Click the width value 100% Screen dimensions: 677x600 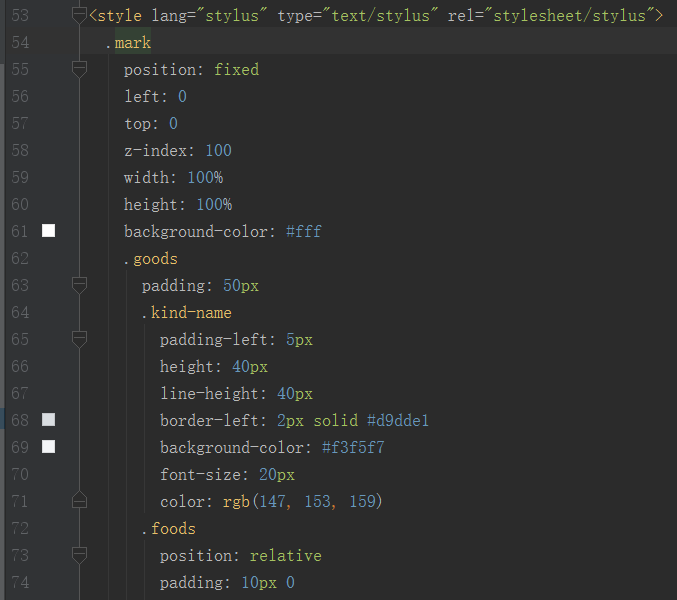click(x=205, y=177)
